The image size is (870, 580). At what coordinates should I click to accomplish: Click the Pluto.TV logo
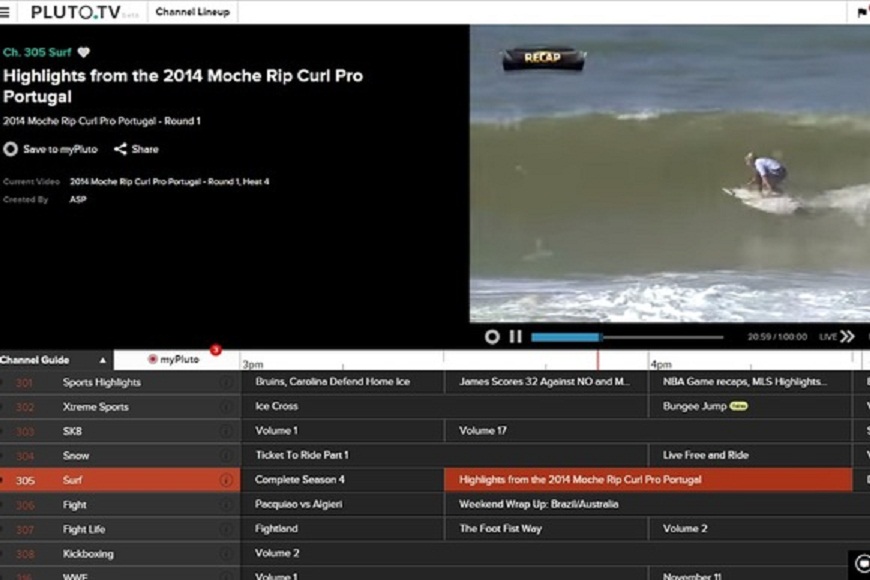(x=76, y=12)
